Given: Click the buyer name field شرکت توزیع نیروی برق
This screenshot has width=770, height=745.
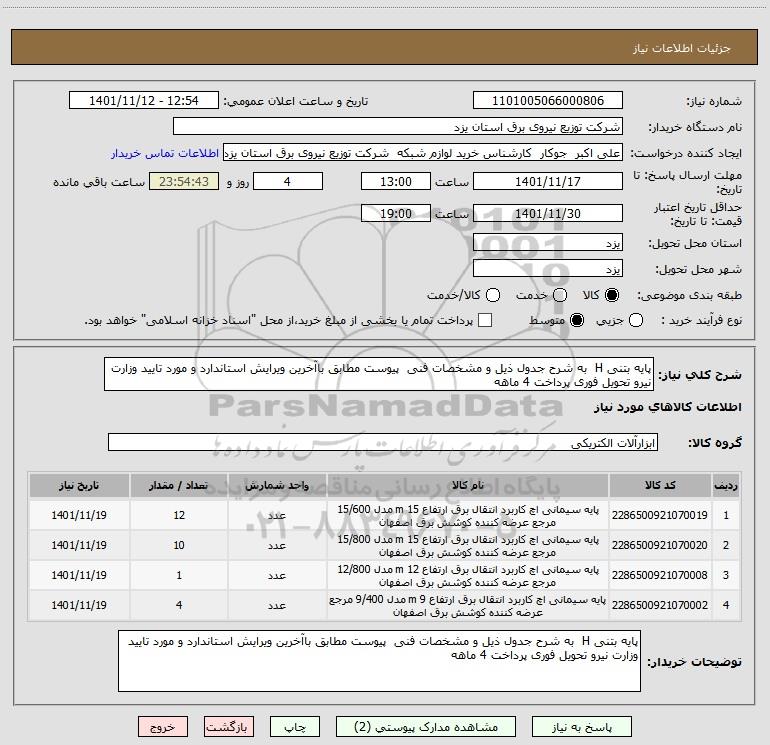Looking at the screenshot, I should coord(398,127).
